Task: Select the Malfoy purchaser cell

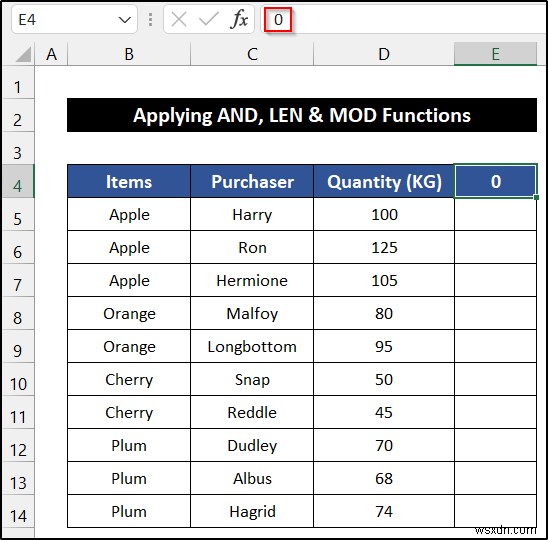Action: click(x=252, y=313)
